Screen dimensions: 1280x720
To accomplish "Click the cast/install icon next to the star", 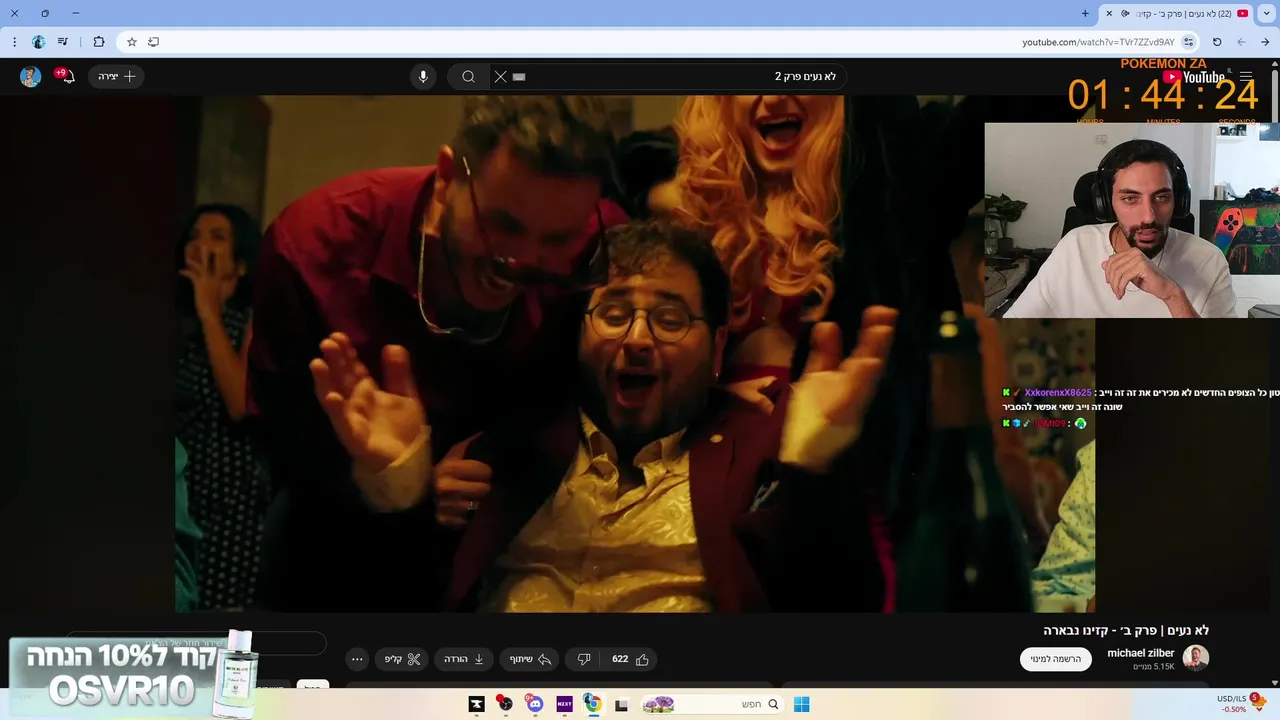I will (x=153, y=42).
